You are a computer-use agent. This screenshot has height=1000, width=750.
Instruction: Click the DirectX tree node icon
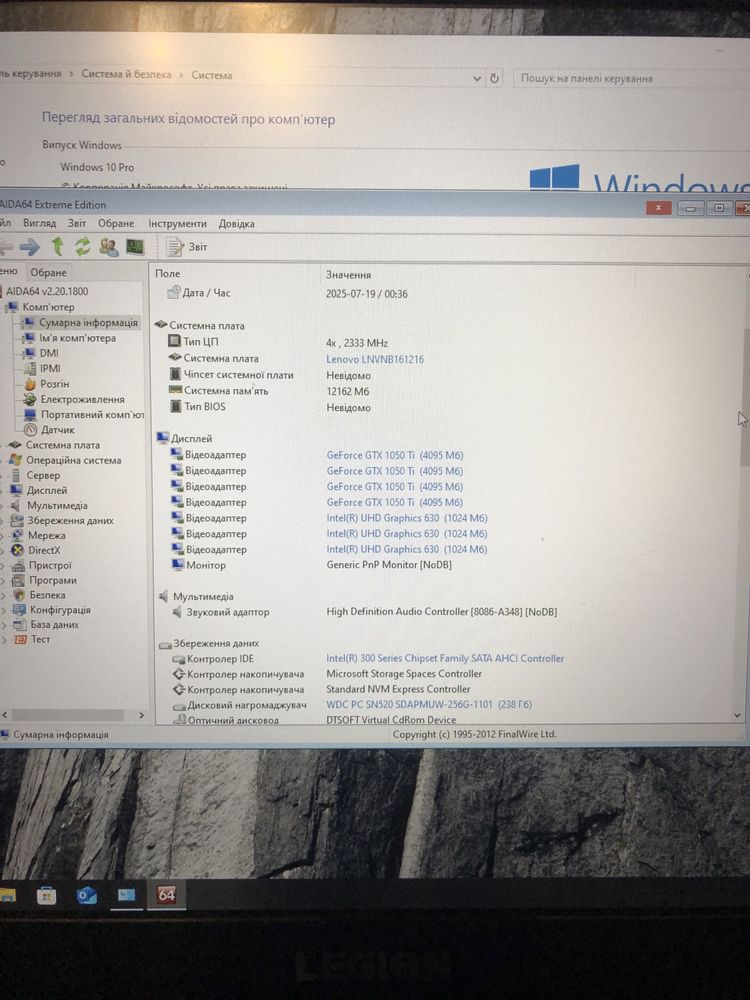(18, 550)
